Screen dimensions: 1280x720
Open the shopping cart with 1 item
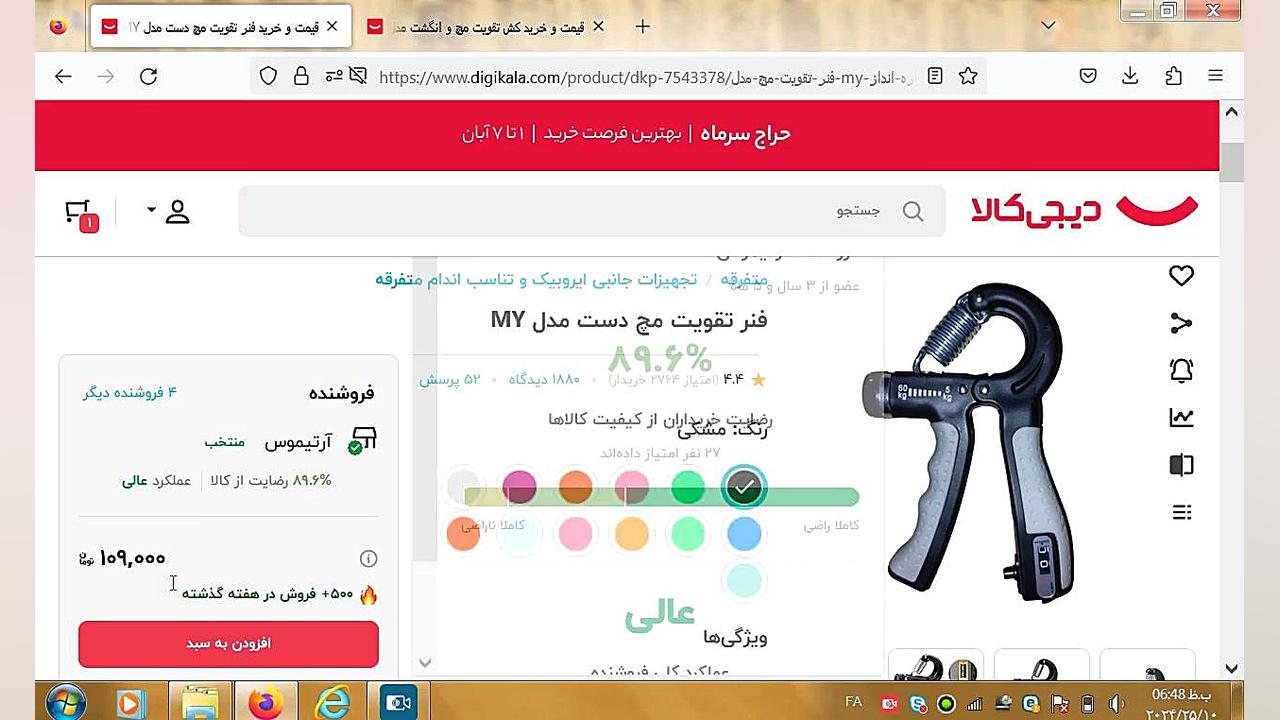point(81,213)
